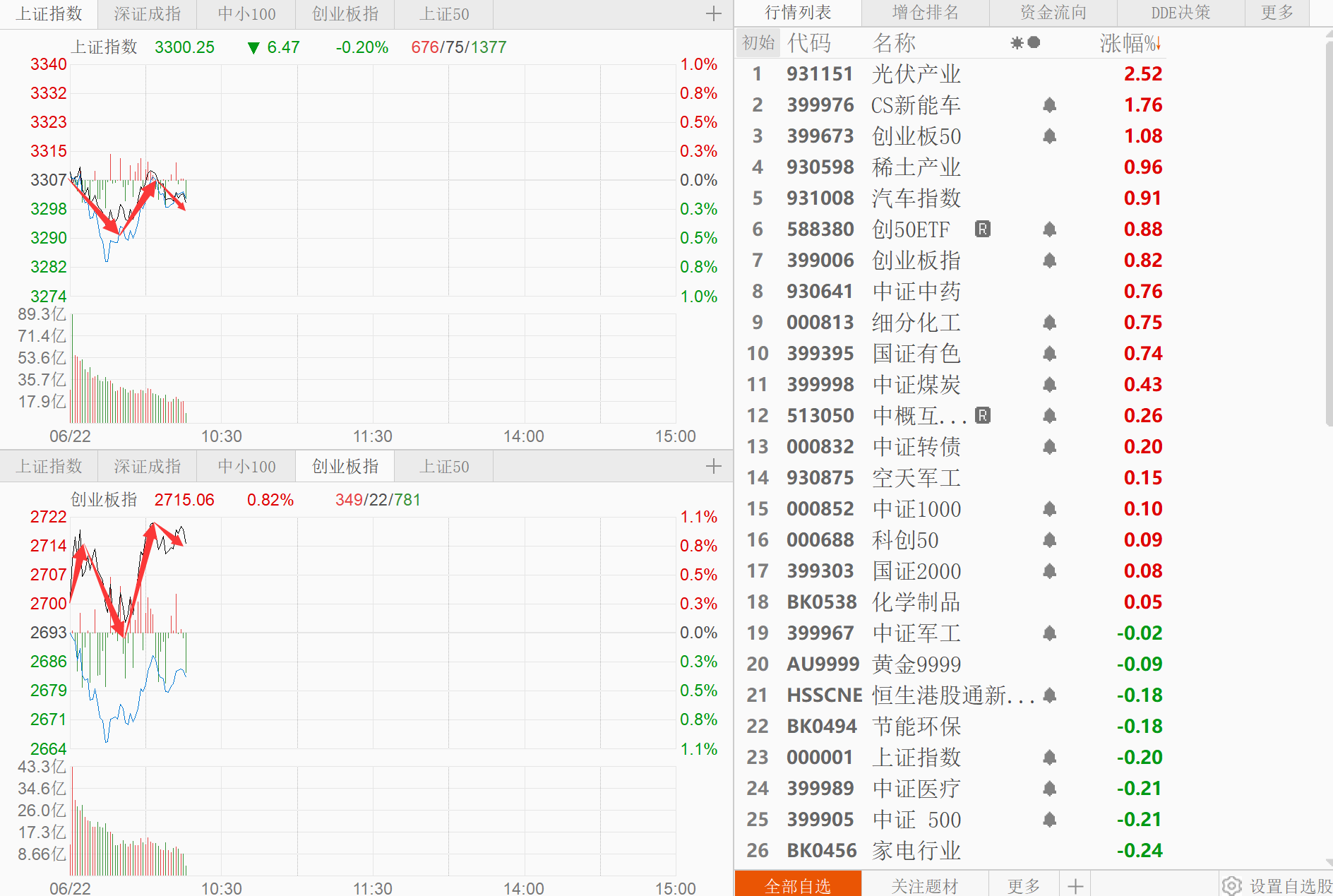The height and width of the screenshot is (896, 1333).
Task: Select the 创业板指 tab of the lower chart
Action: coord(345,467)
